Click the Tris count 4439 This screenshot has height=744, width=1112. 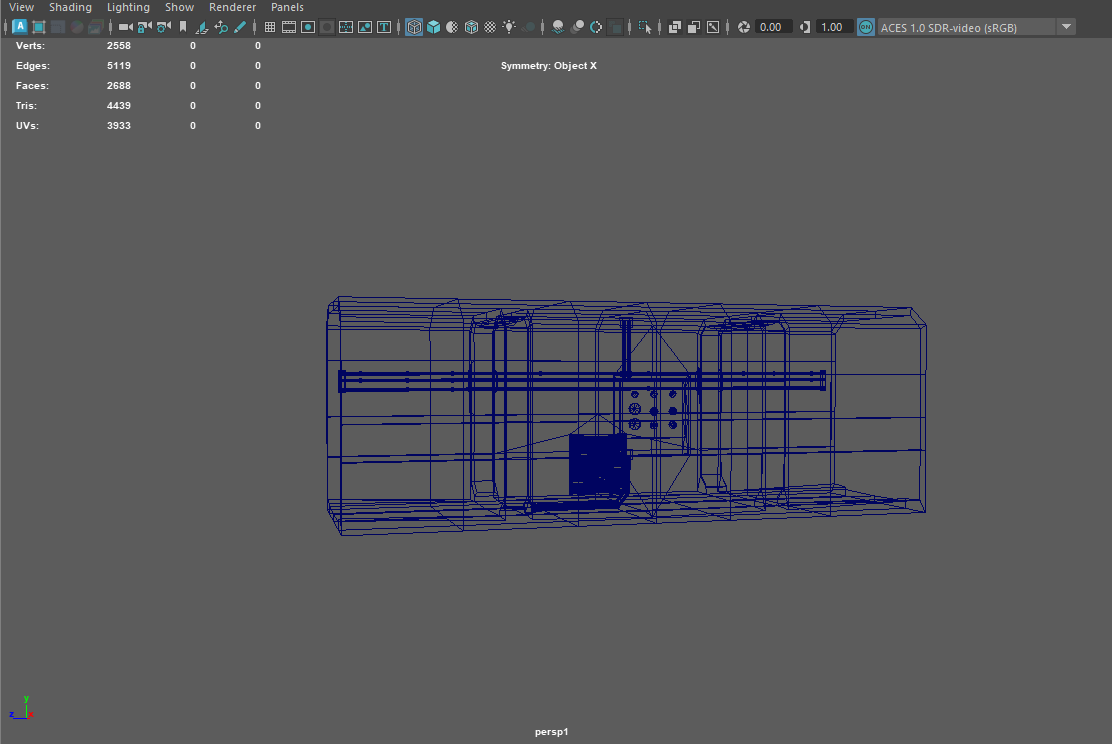[x=118, y=105]
